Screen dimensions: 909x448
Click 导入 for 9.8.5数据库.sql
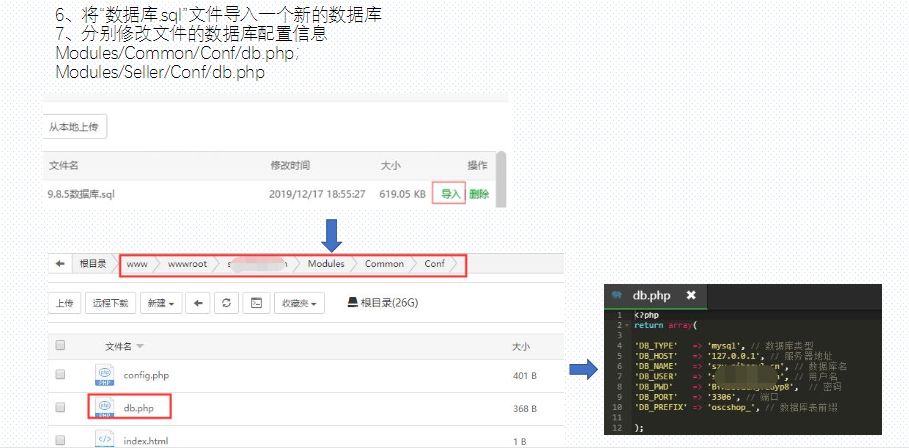pos(449,194)
